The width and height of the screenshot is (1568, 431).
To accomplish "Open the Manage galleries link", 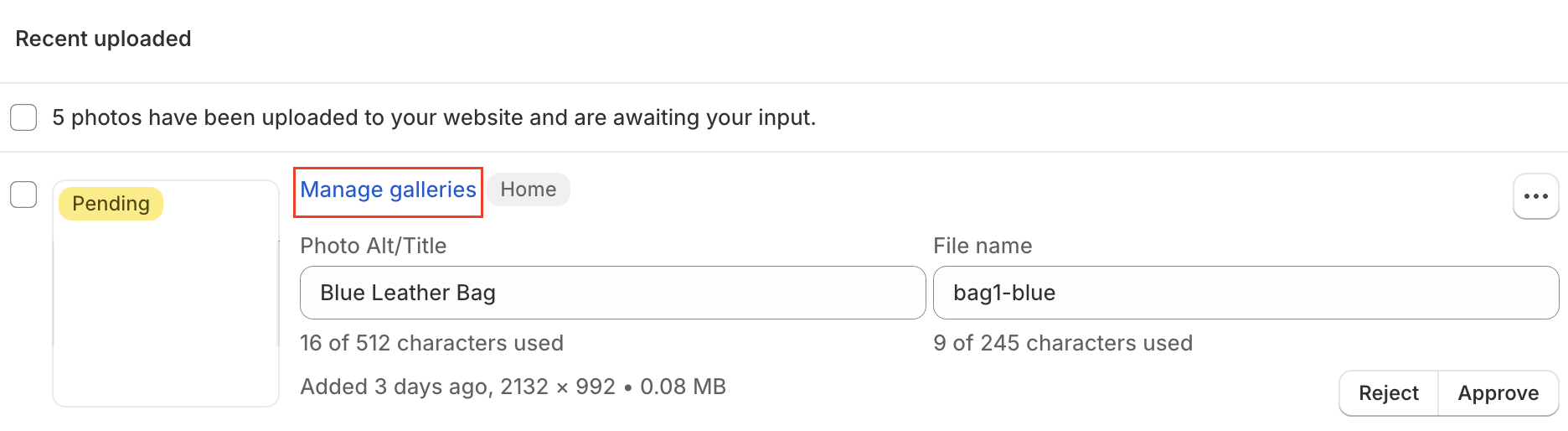I will coord(388,190).
